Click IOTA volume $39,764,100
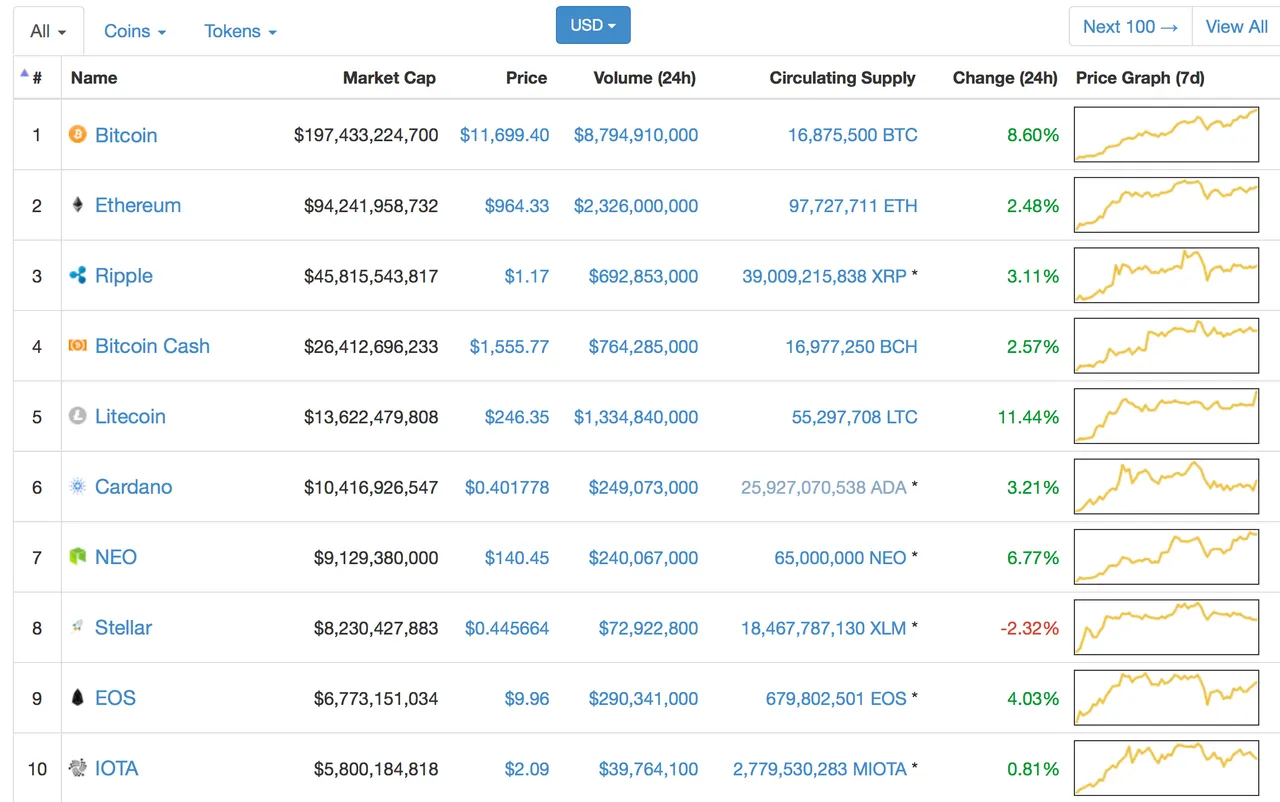The image size is (1280, 802). coord(648,769)
